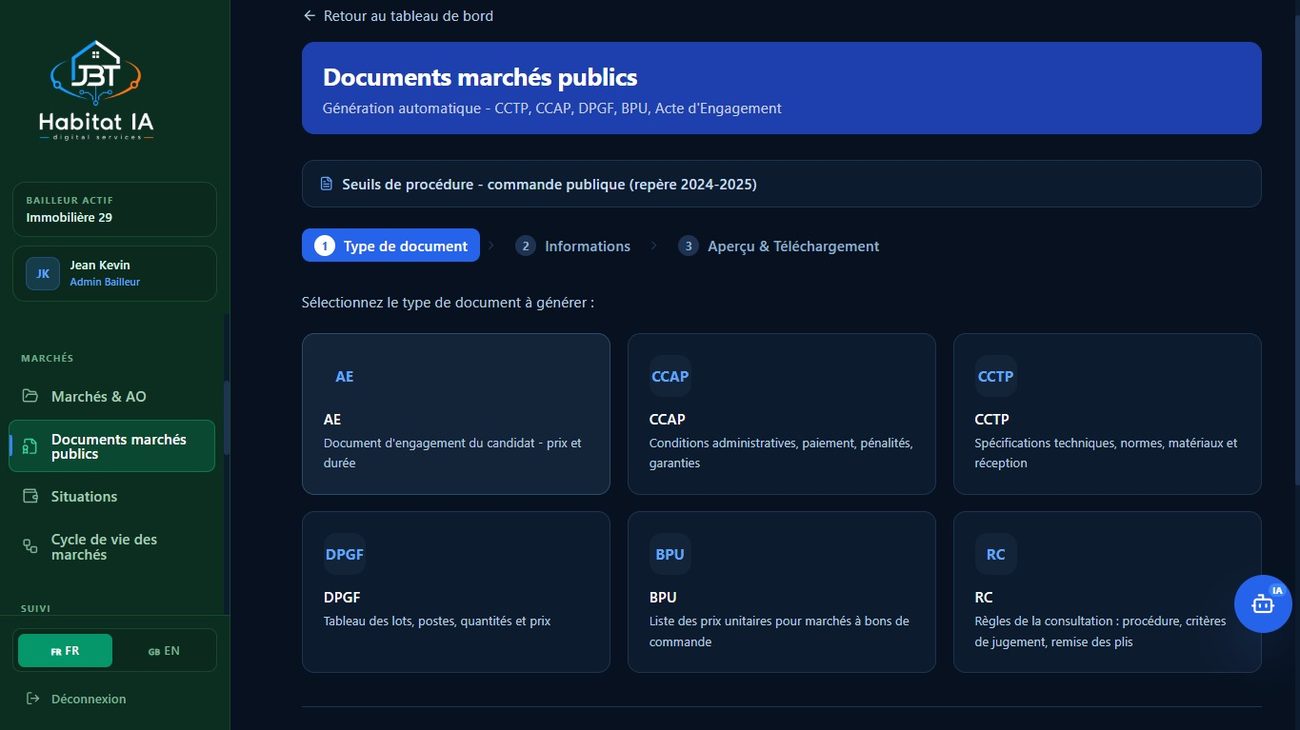The width and height of the screenshot is (1300, 730).
Task: Click the CCTP badge icon
Action: 995,376
